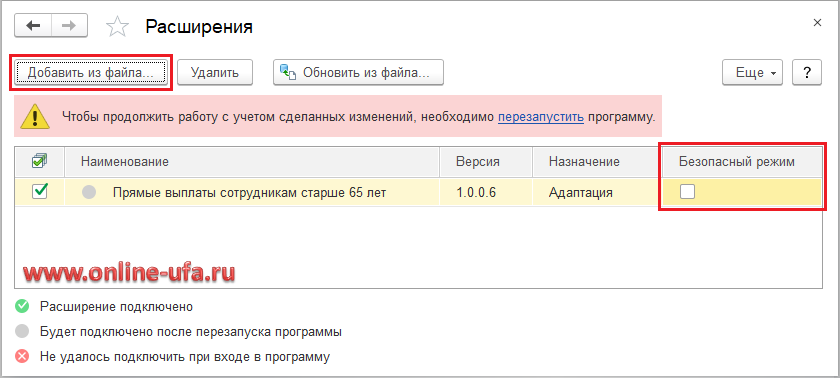This screenshot has height=378, width=840.
Task: Click the yellow warning triangle icon
Action: 35,117
